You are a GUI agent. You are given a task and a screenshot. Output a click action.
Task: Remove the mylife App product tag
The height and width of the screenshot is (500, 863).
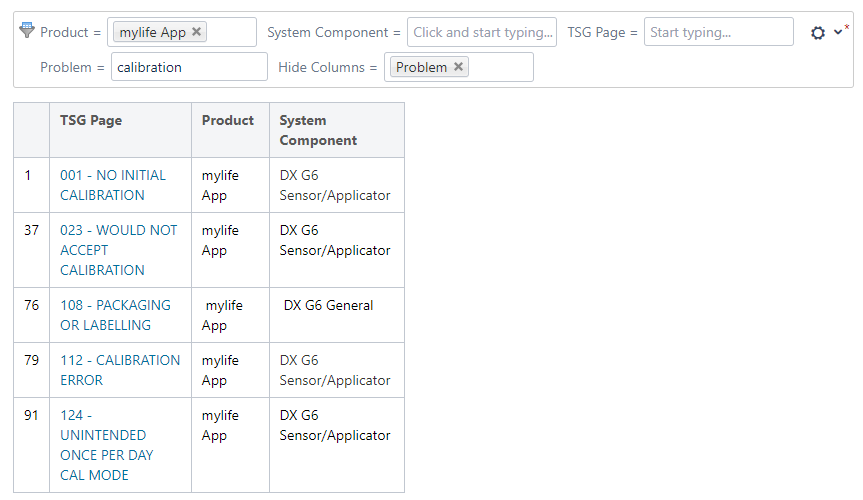click(x=196, y=32)
